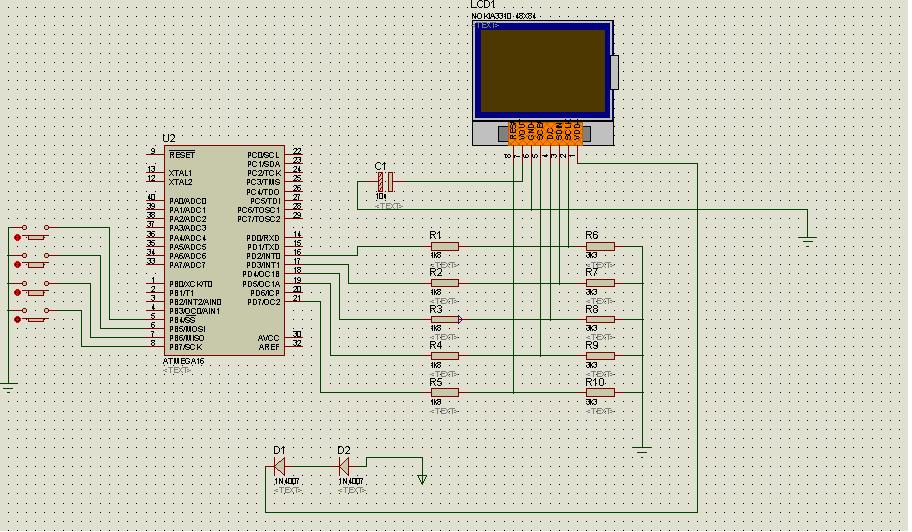Select the Nokia 3310 LCD1 display screen
This screenshot has height=532, width=912.
click(543, 70)
